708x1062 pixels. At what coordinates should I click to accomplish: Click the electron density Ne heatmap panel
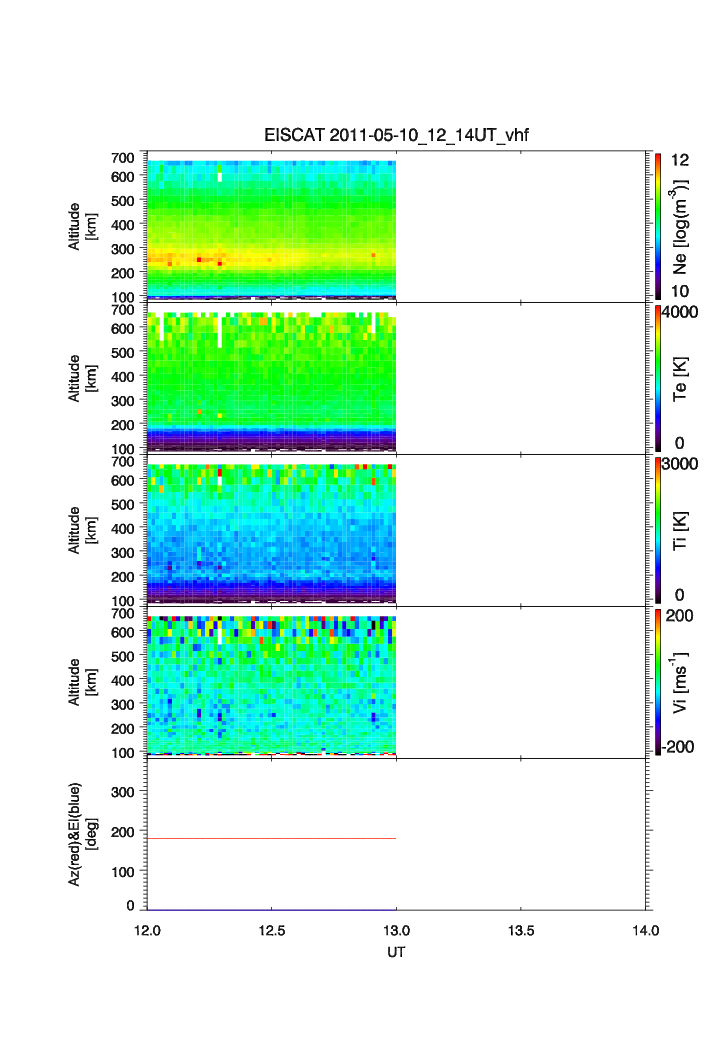271,230
